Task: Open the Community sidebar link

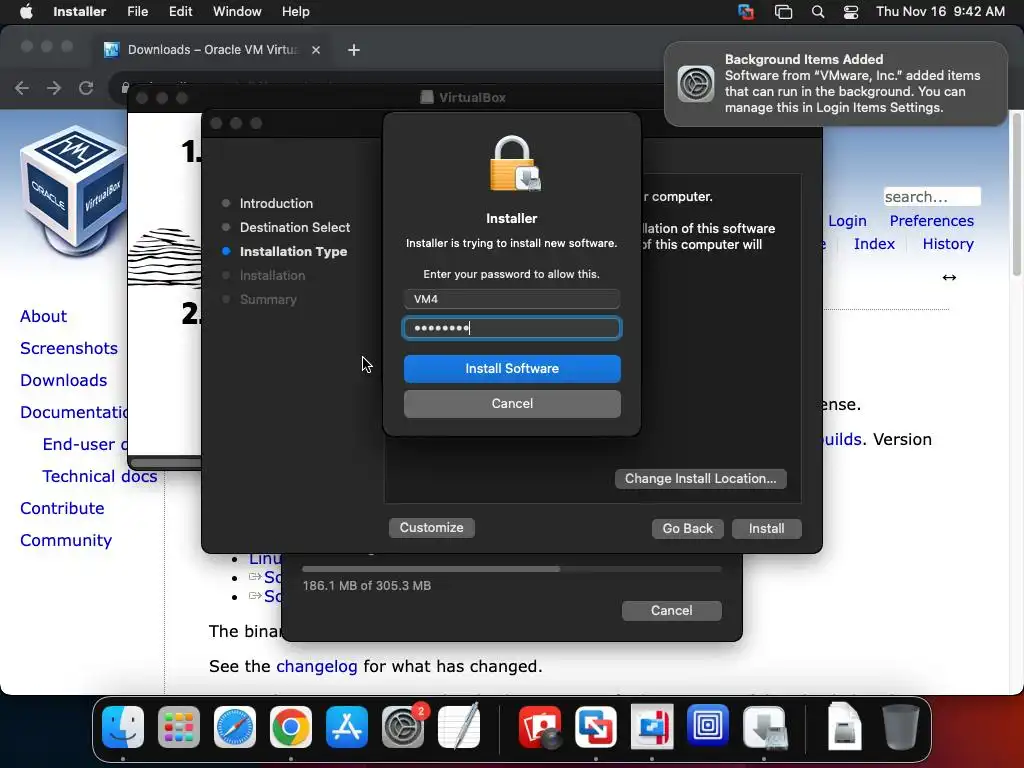Action: [66, 540]
